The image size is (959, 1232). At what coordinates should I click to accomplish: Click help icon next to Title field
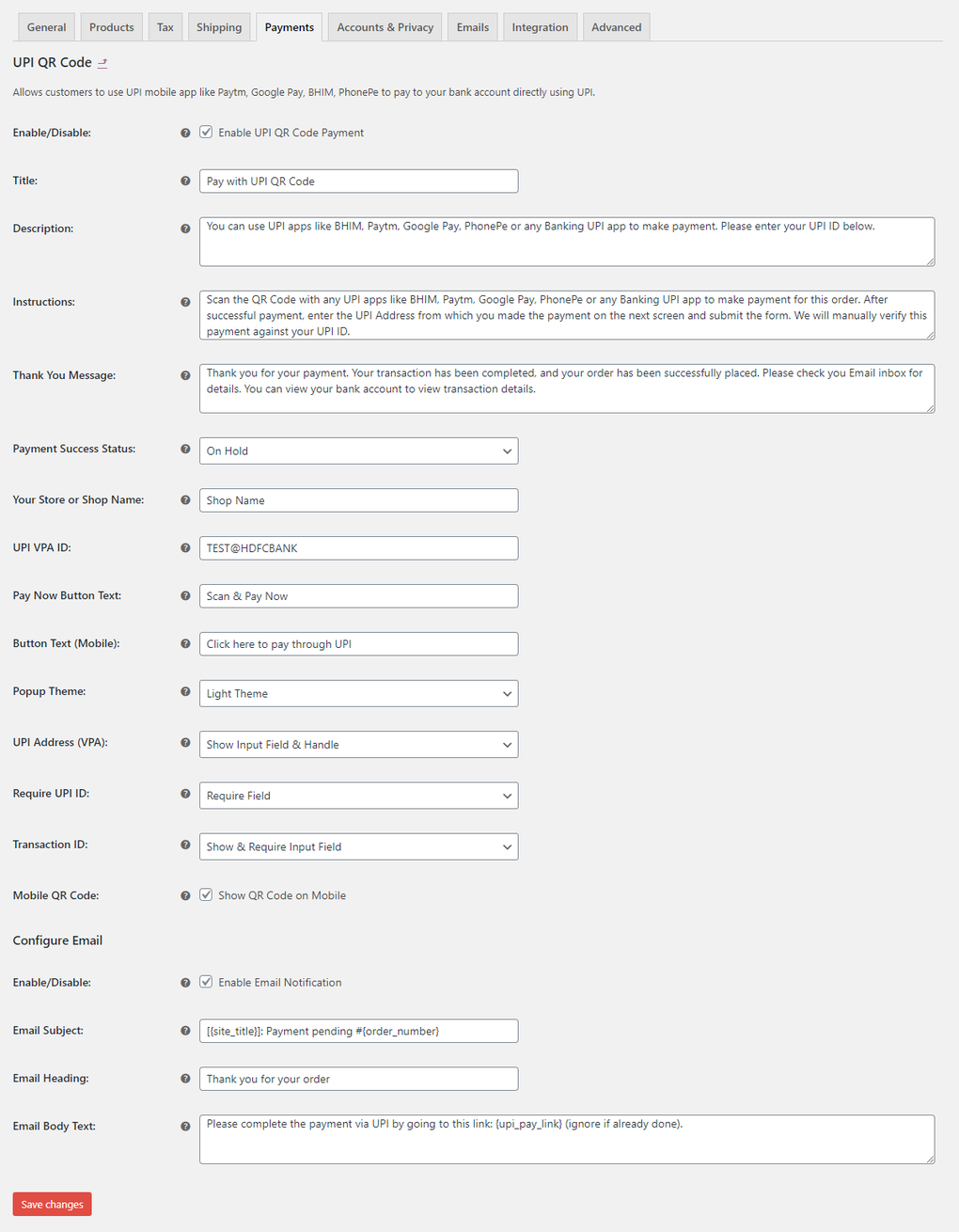pos(185,181)
